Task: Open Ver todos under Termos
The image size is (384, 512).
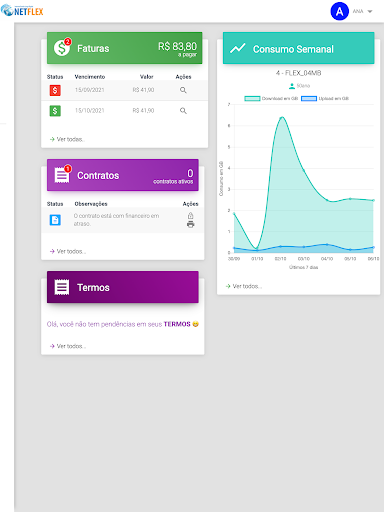Action: [x=68, y=346]
